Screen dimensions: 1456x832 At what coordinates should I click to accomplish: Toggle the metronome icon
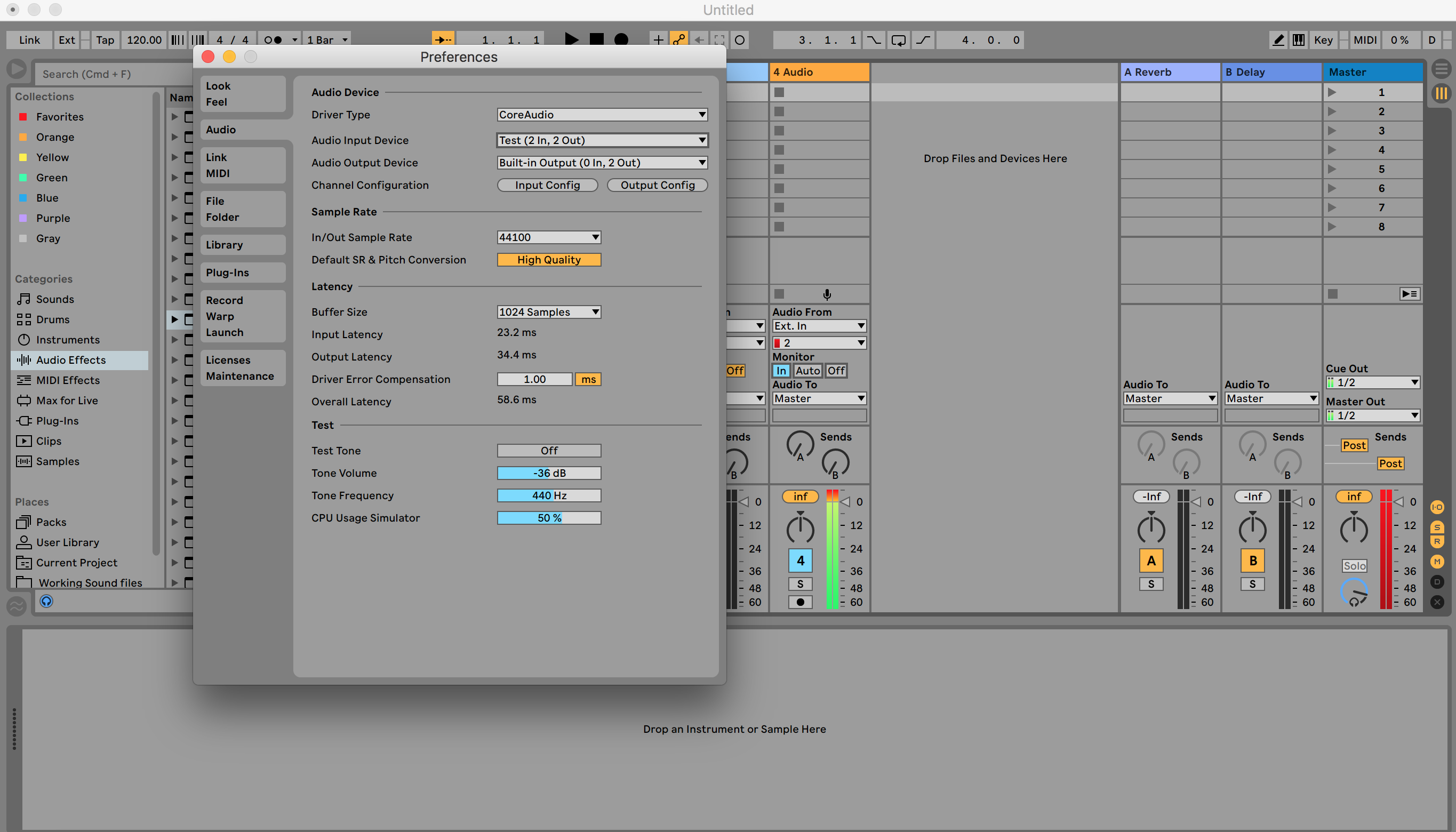point(273,40)
